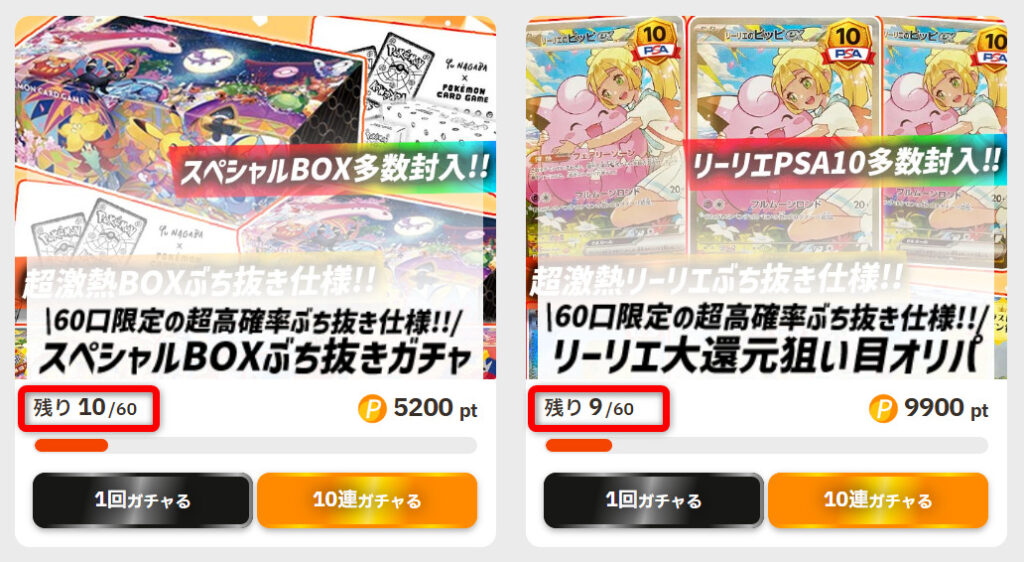The width and height of the screenshot is (1024, 562).
Task: Click the 10連ガチャる button for スペシャルBOX gacha
Action: [367, 500]
